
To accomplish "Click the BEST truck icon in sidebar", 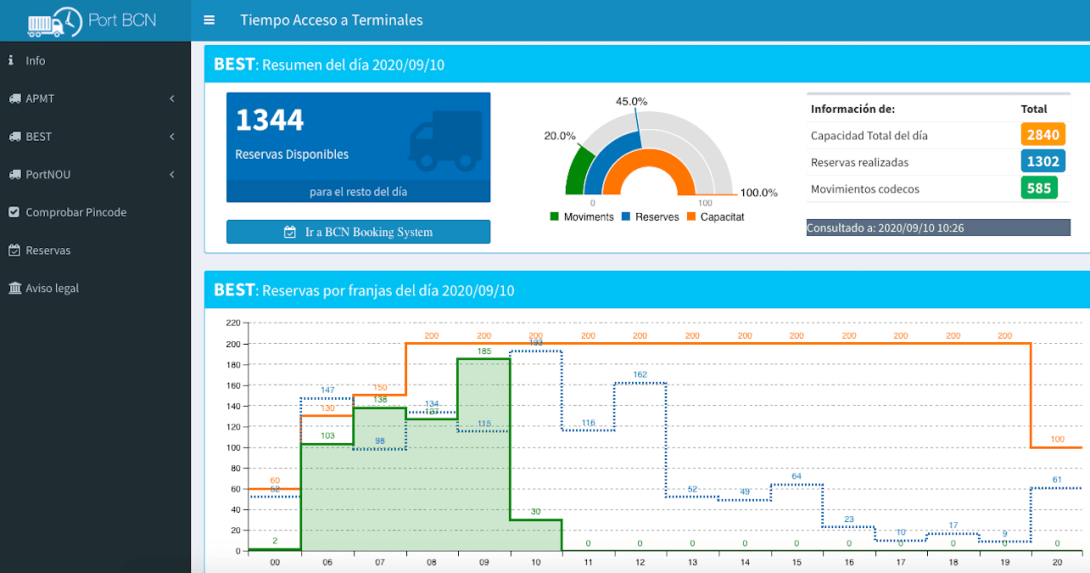I will coord(15,136).
